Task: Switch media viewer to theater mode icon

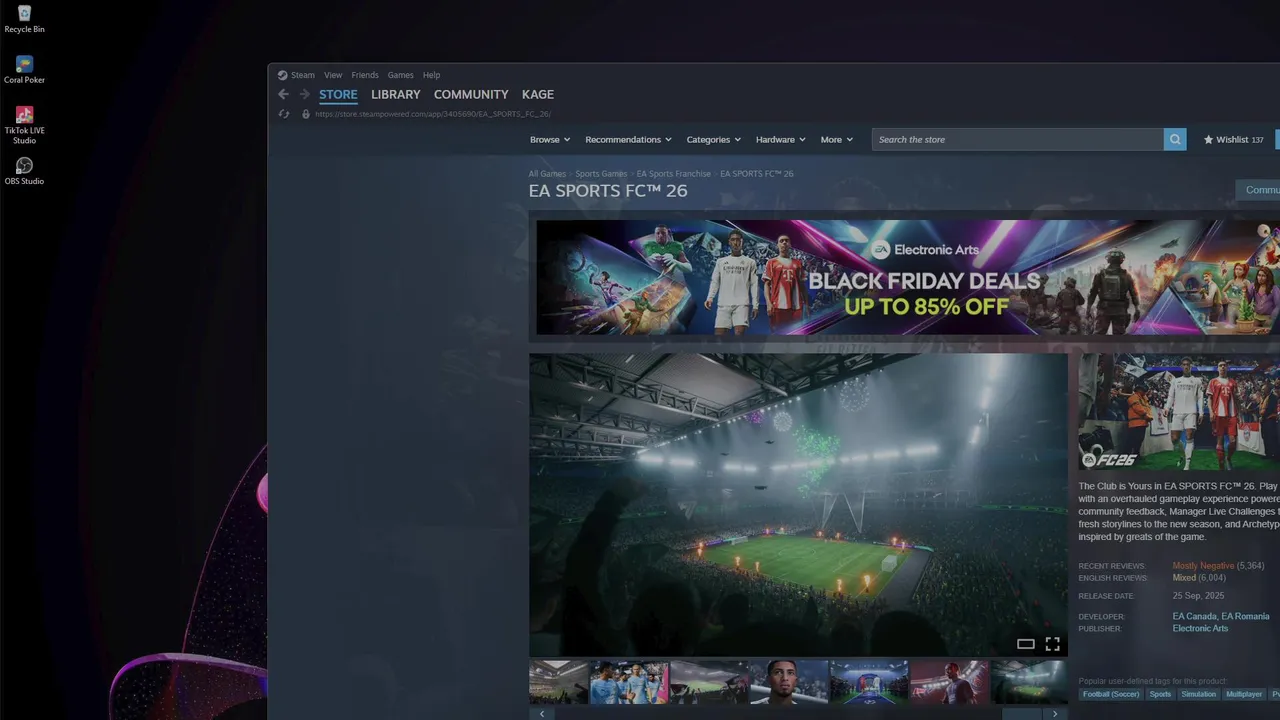Action: (1025, 644)
